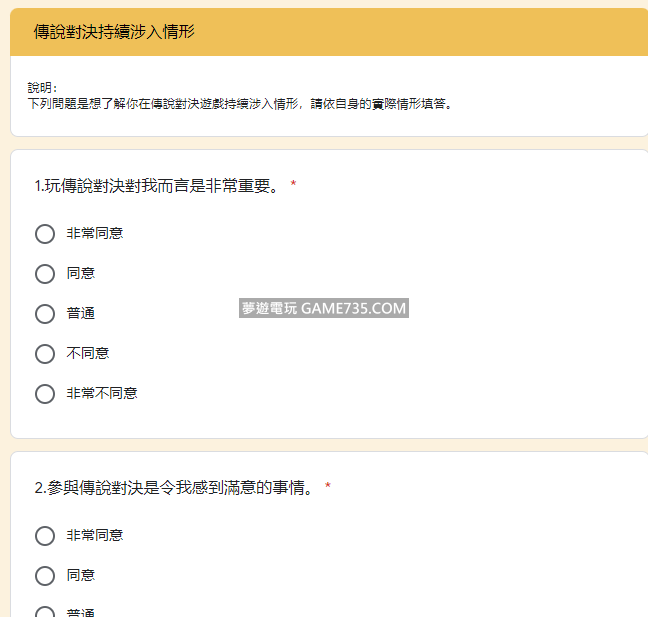Pick the 普通 radio button in question 2

[x=45, y=612]
